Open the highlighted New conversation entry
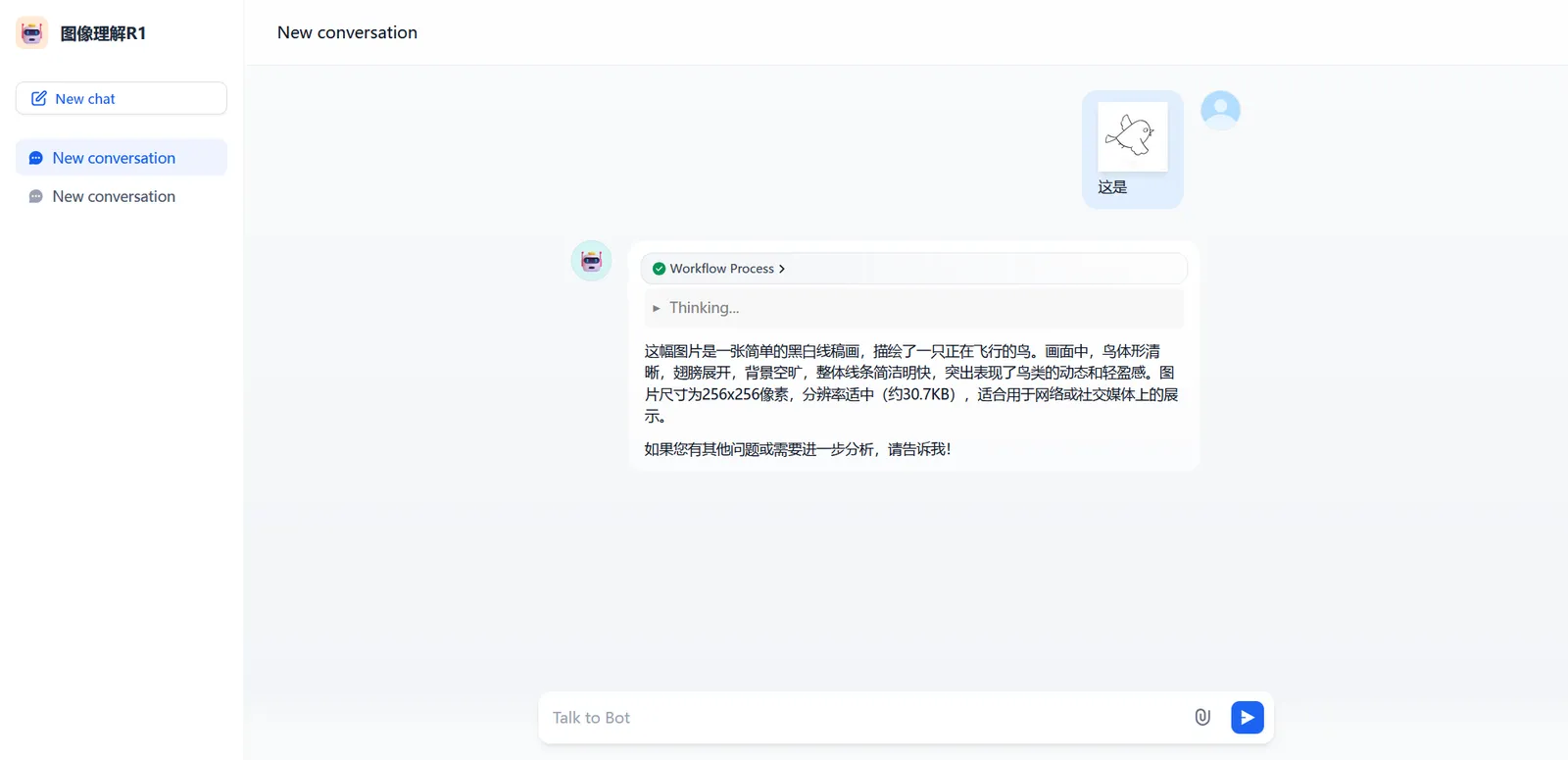 pos(122,158)
